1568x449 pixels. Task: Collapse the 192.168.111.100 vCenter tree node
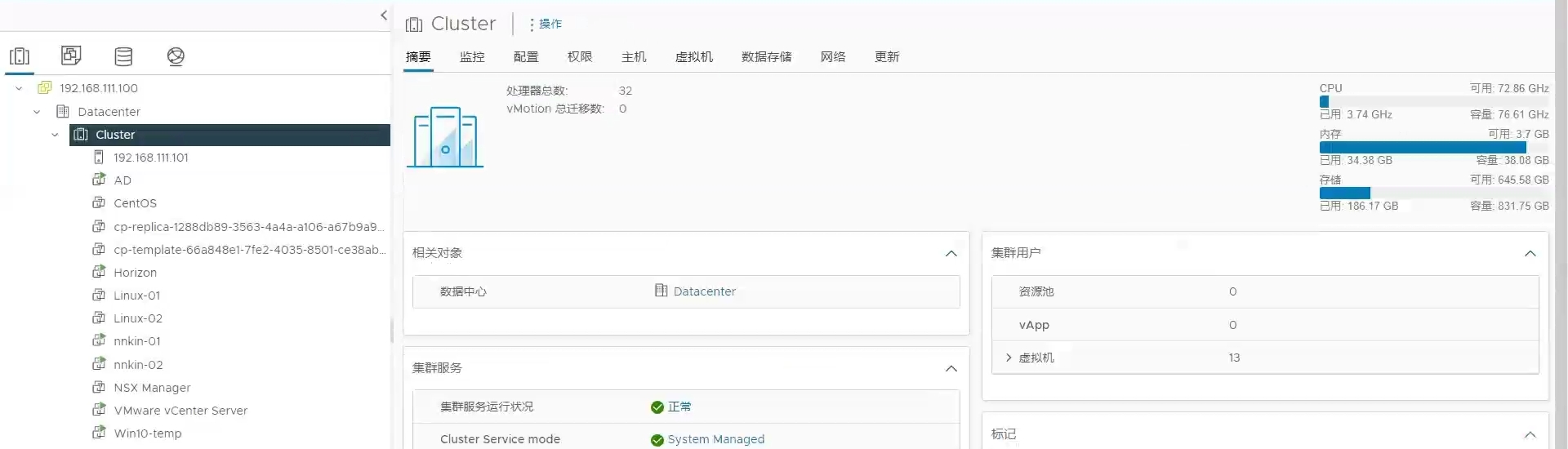tap(19, 88)
